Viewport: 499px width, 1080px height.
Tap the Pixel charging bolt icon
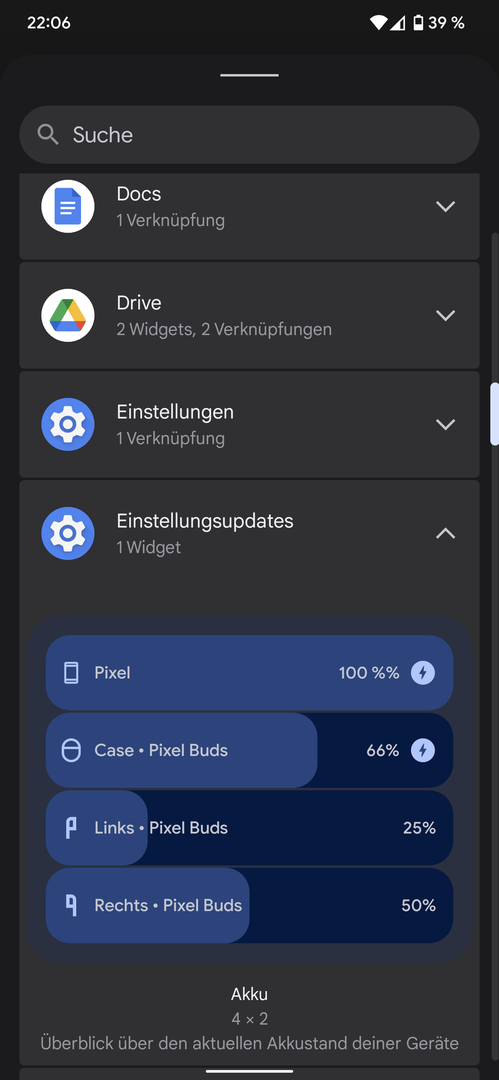coord(423,673)
